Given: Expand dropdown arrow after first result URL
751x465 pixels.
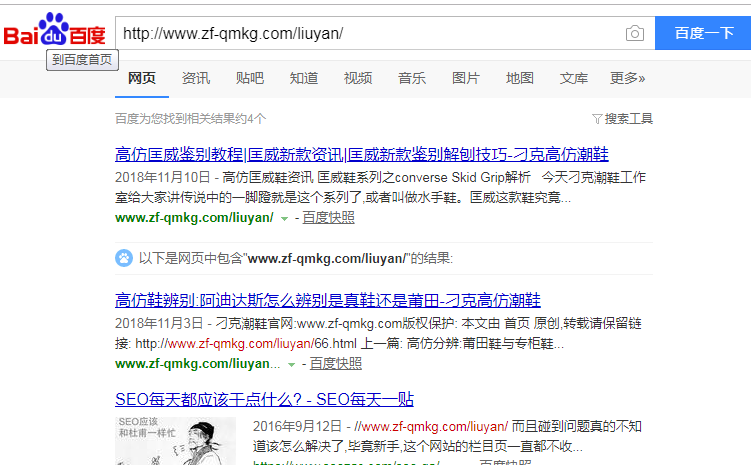Looking at the screenshot, I should pos(284,218).
